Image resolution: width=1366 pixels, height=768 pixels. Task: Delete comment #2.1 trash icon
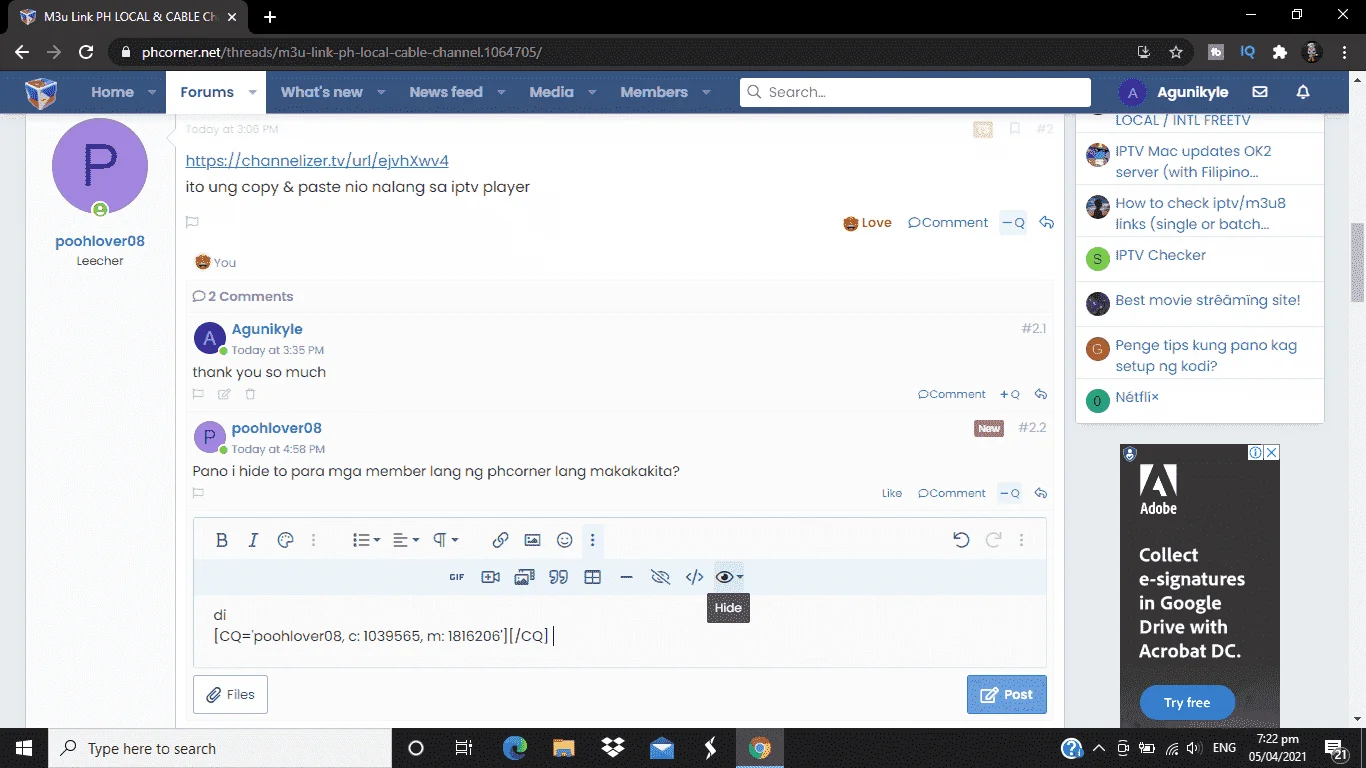[251, 395]
